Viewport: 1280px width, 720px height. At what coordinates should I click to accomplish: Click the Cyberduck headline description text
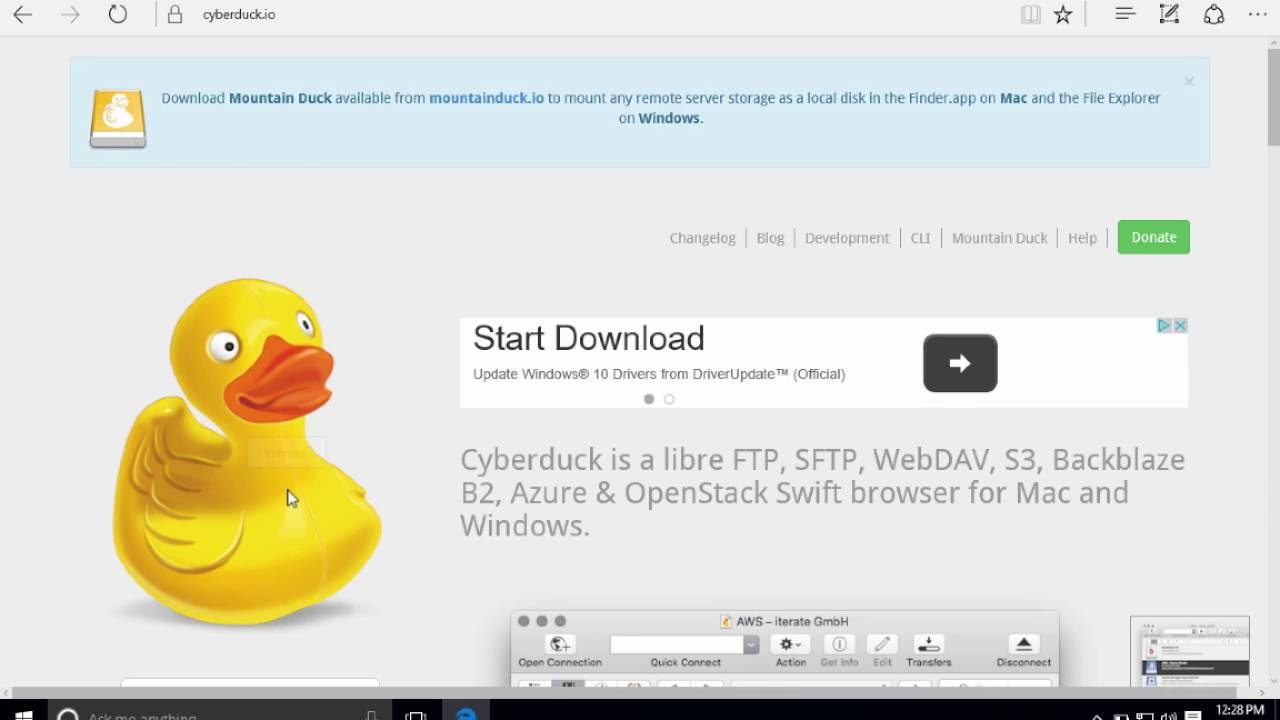point(822,492)
